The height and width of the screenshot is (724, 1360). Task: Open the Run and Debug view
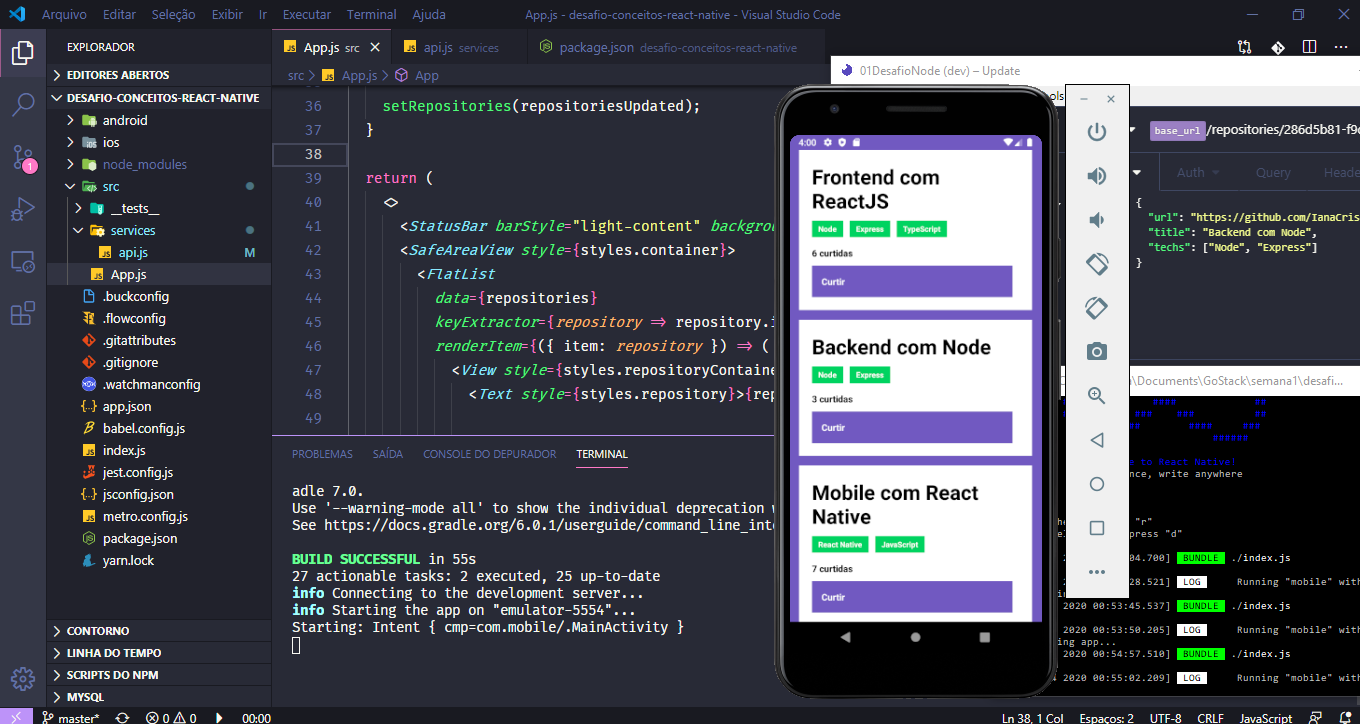click(x=23, y=210)
